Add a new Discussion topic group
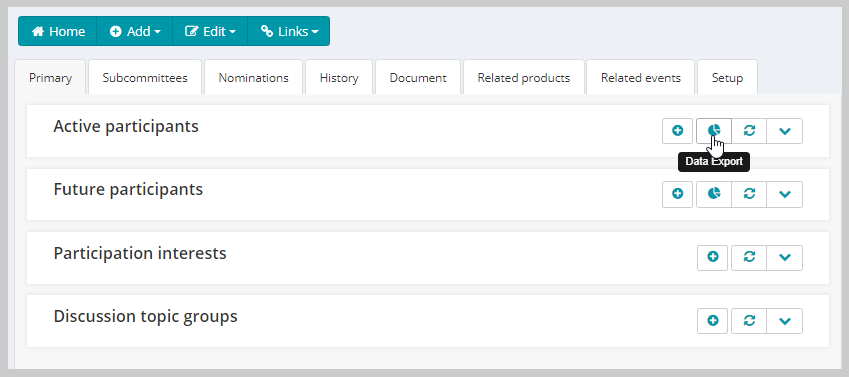This screenshot has height=377, width=849. [713, 321]
